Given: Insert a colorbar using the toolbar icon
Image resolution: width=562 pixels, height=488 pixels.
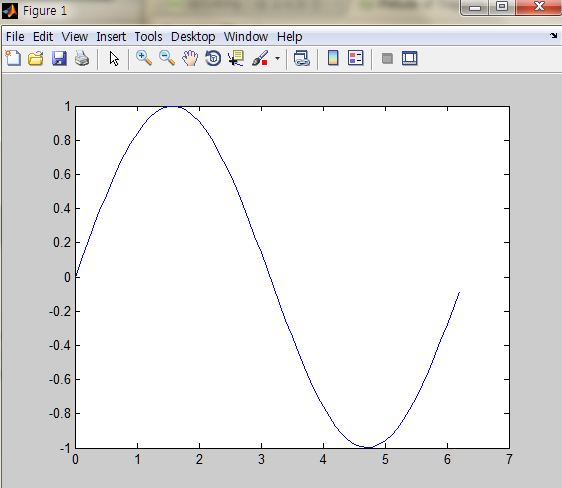Looking at the screenshot, I should tap(333, 58).
